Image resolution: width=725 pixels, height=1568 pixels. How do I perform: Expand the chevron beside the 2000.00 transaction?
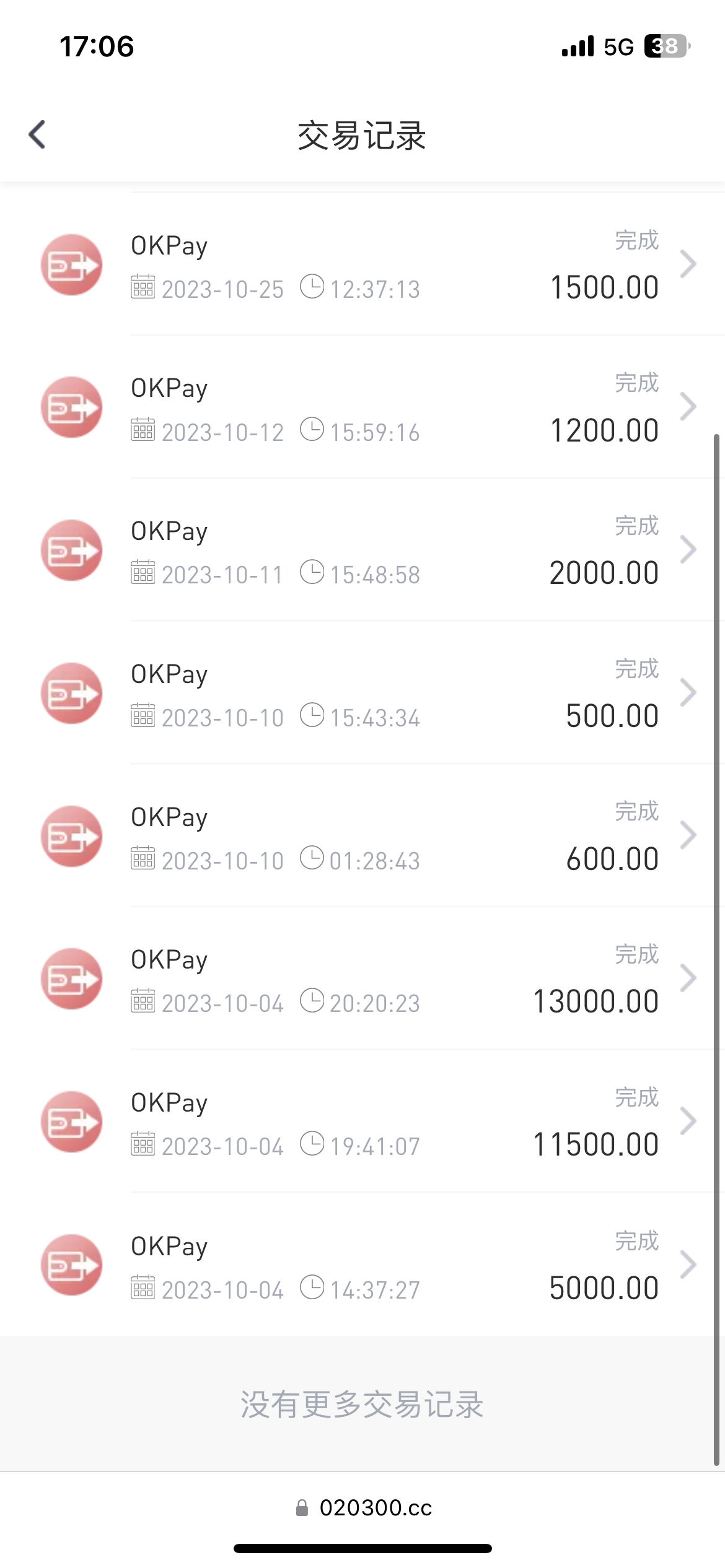[688, 550]
